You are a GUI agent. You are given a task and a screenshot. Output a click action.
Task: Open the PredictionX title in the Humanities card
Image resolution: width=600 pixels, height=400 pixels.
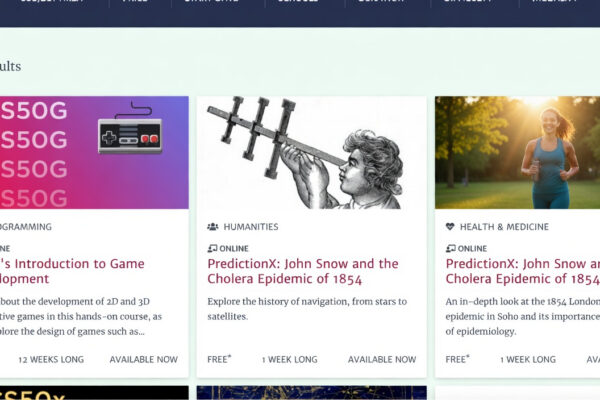click(303, 271)
